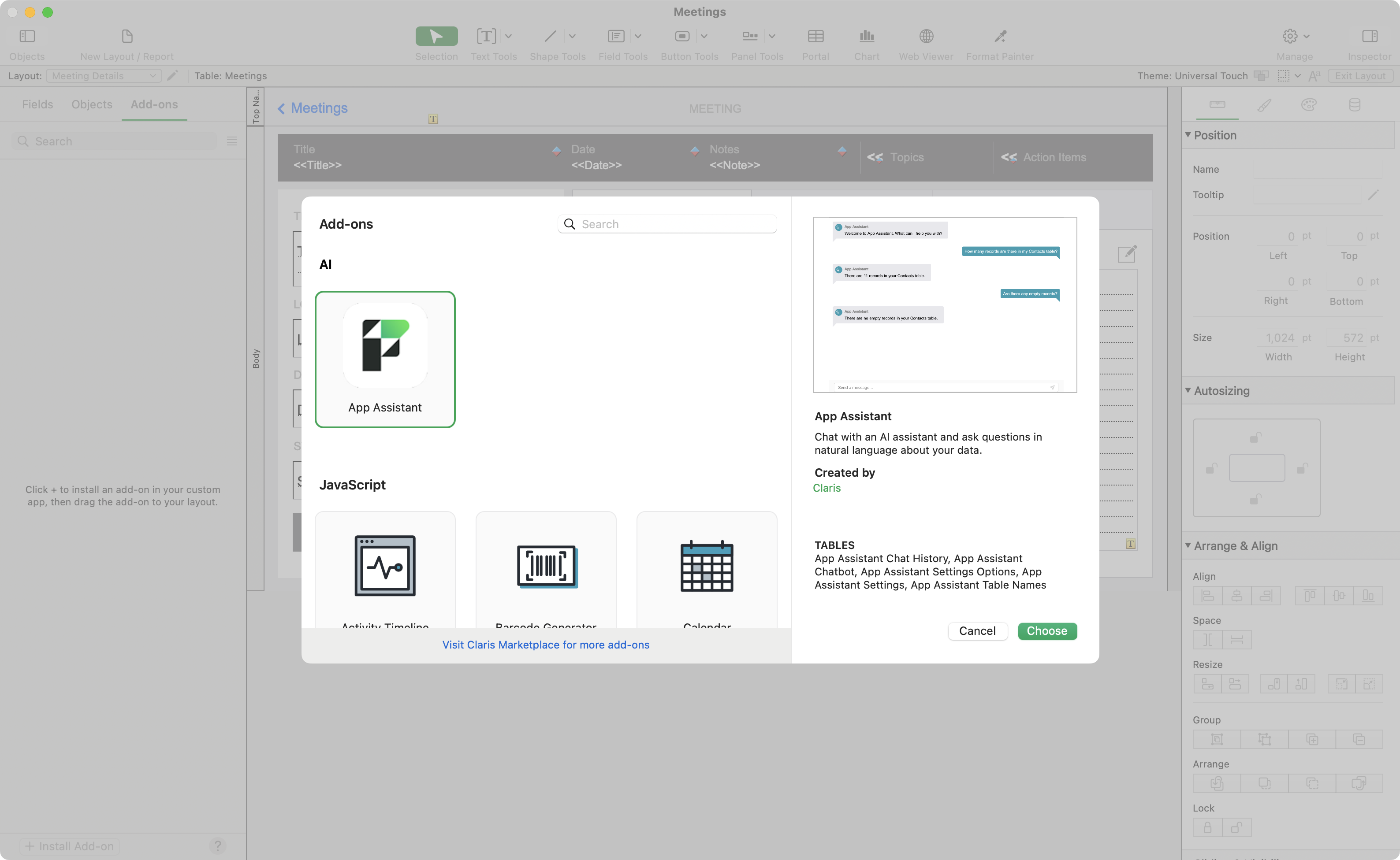Viewport: 1400px width, 860px height.
Task: Click the Selection tool icon
Action: (x=436, y=37)
